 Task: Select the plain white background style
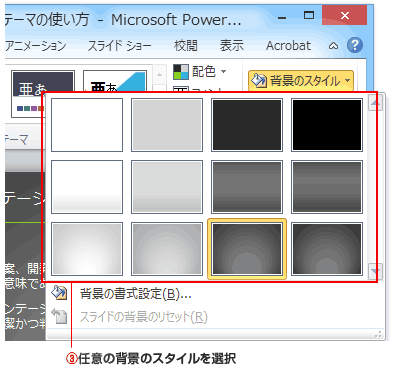87,125
